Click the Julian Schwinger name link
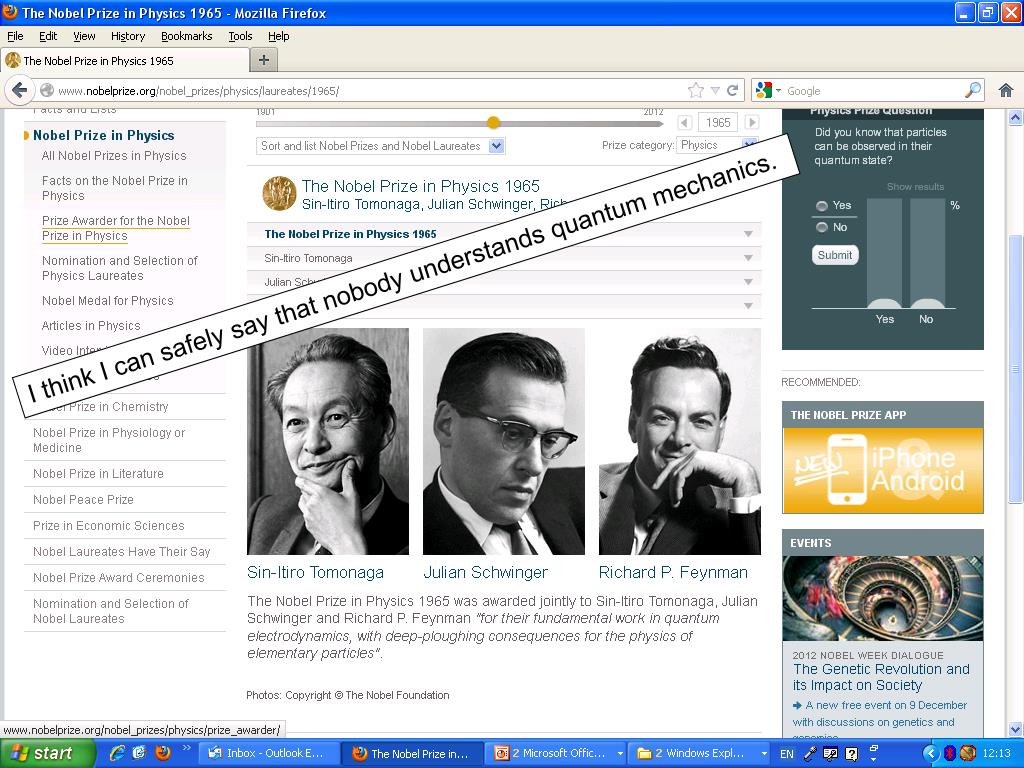Screen dimensions: 1024x768 (486, 572)
